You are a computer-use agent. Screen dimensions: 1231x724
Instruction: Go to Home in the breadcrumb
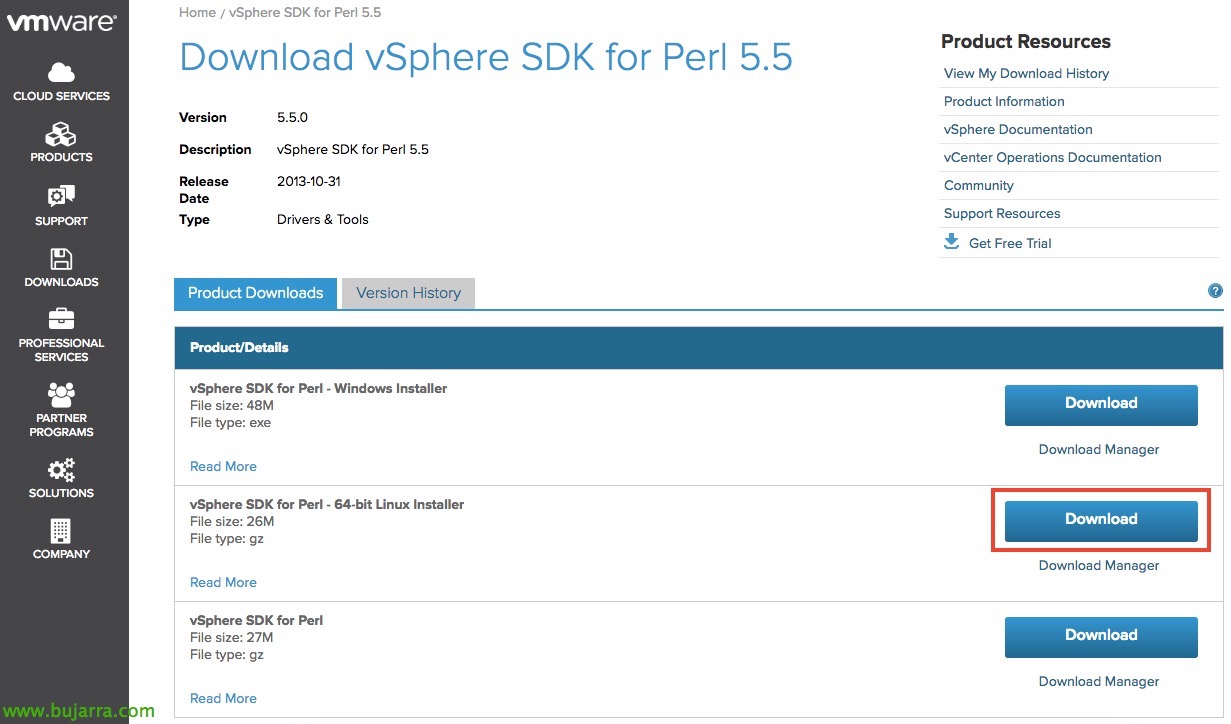click(197, 13)
